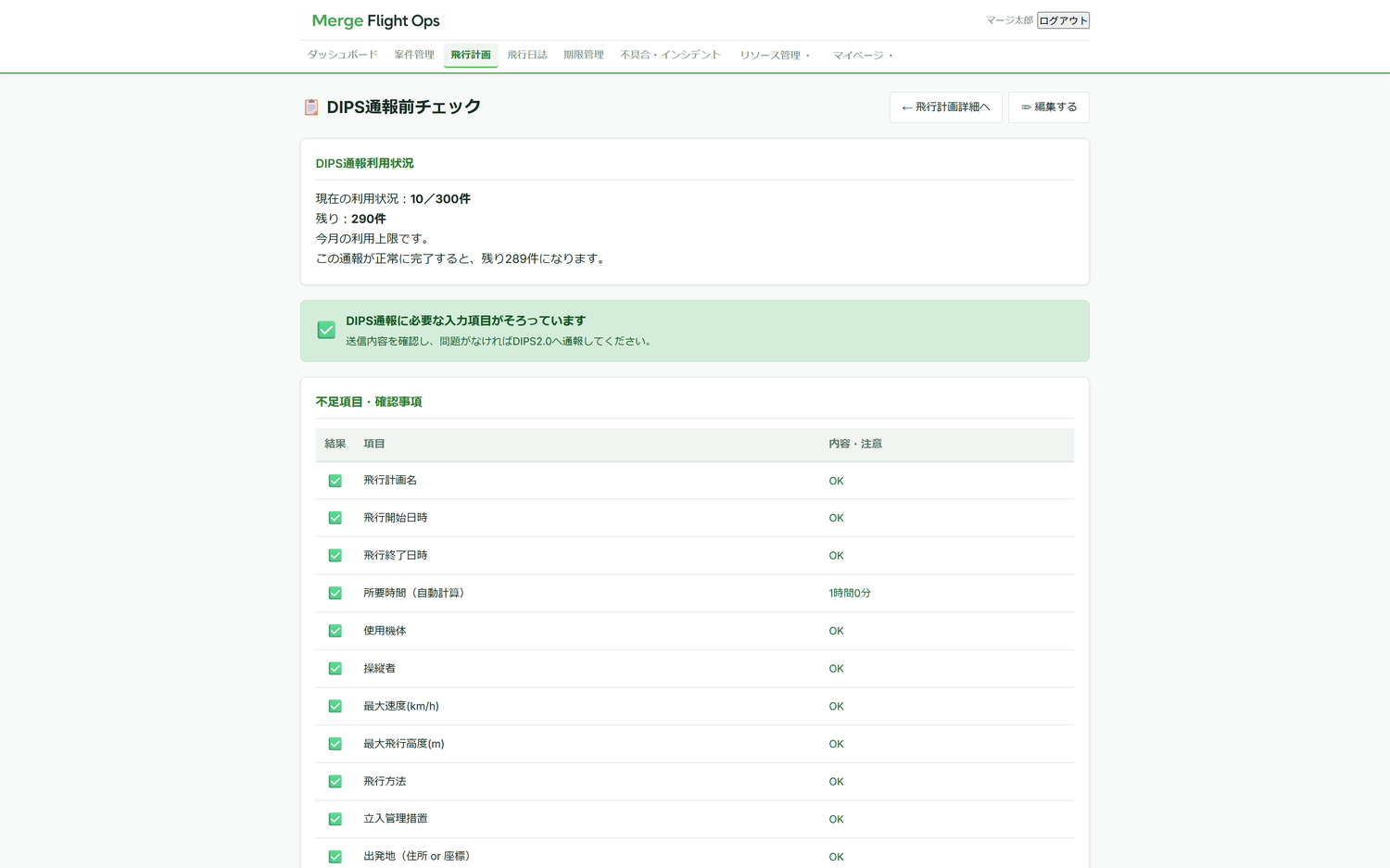Click the 最大飛行高度(m) row label

404,744
